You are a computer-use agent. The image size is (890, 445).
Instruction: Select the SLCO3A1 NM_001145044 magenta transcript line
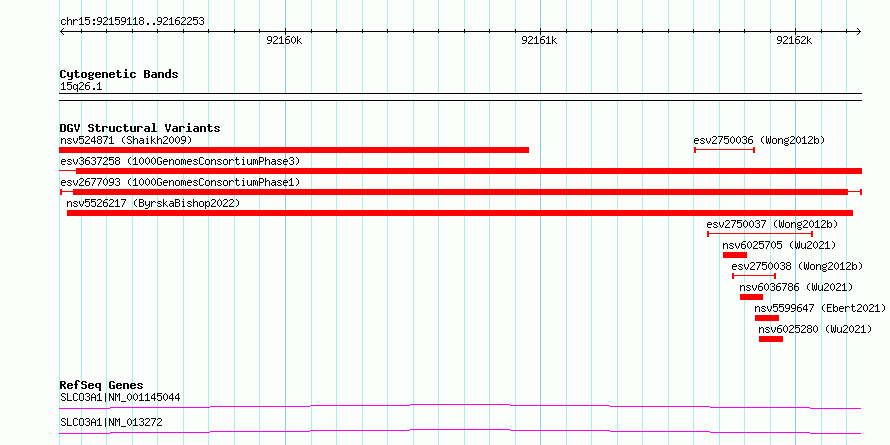pos(460,406)
